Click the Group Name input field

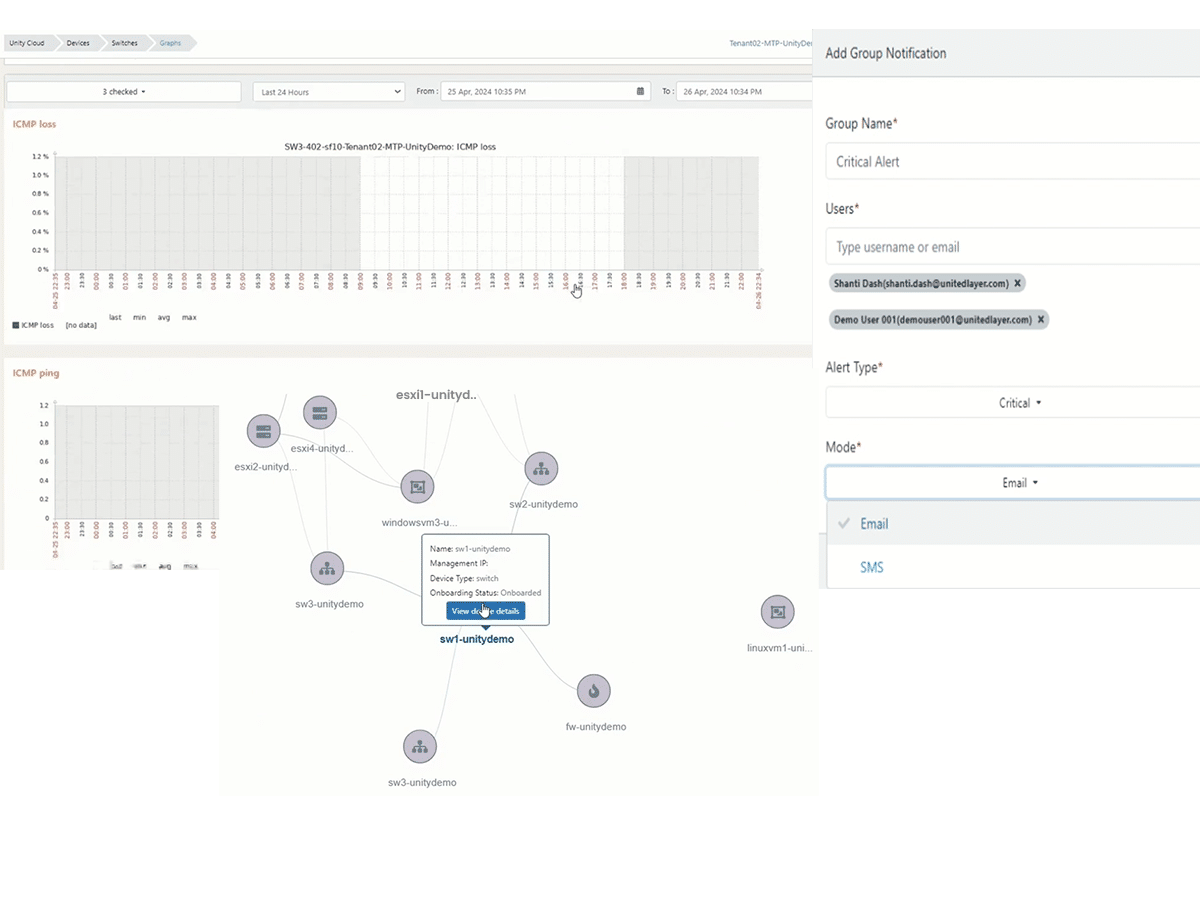pos(1010,162)
